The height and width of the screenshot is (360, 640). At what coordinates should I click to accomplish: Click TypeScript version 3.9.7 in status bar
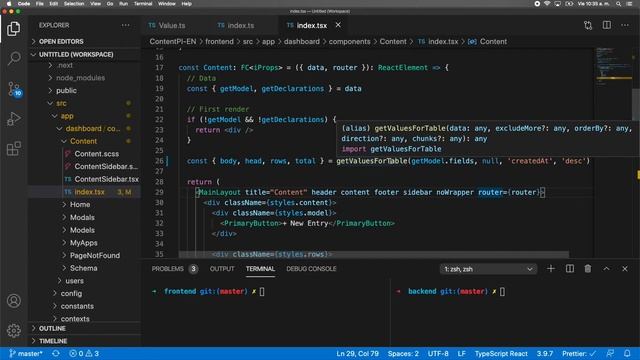pyautogui.click(x=544, y=353)
